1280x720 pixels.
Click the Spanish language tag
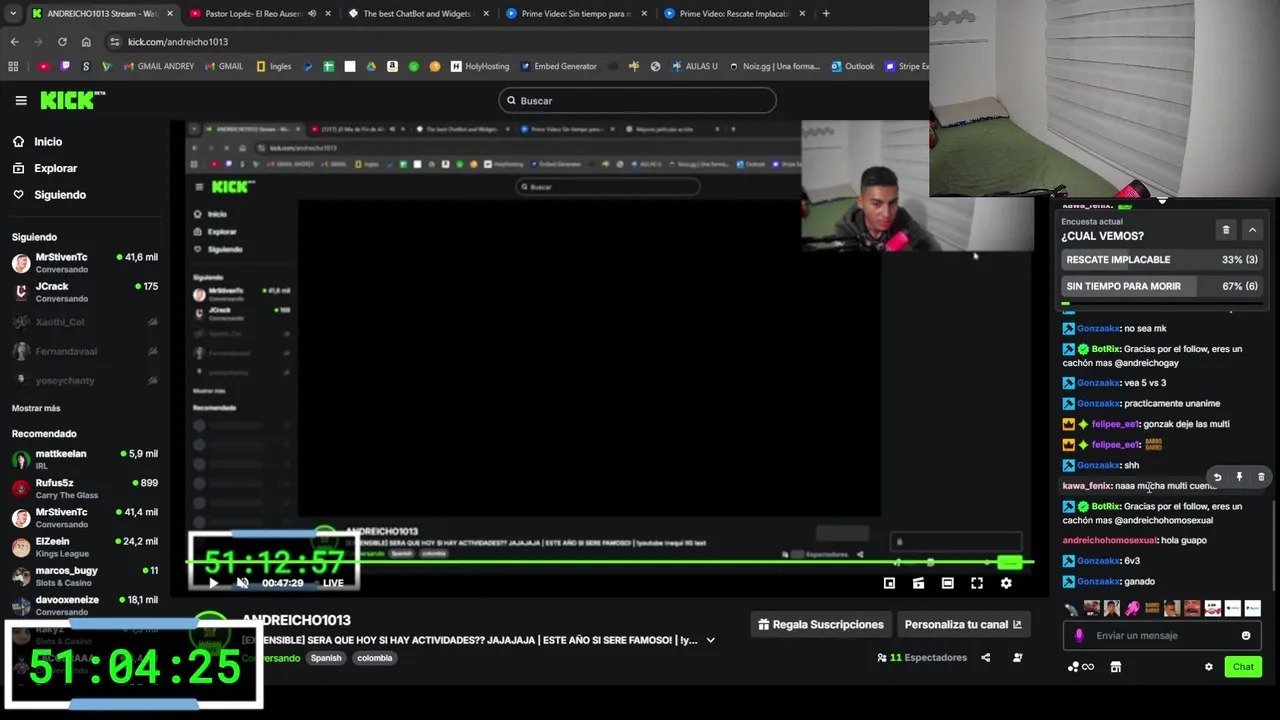[x=326, y=658]
